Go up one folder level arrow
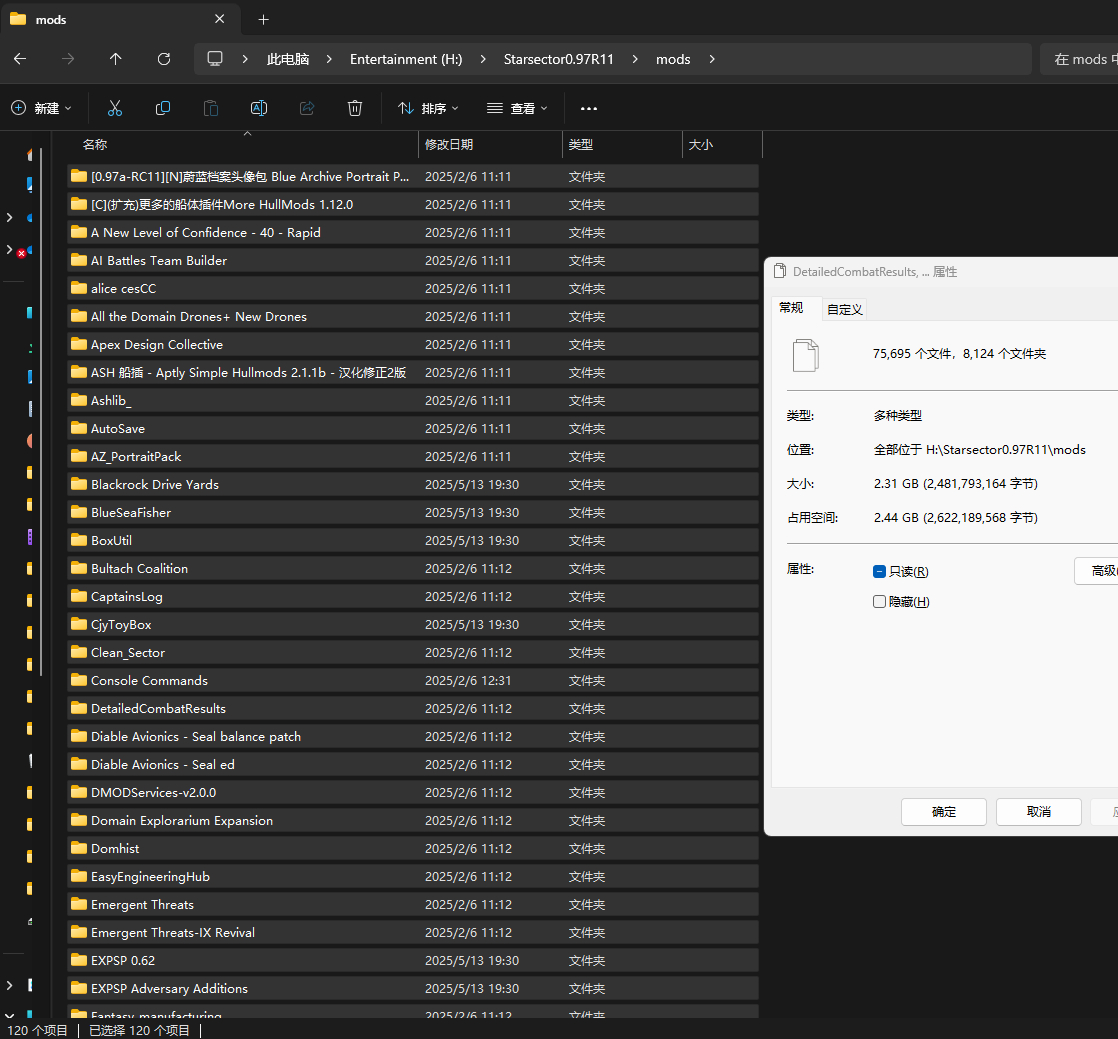This screenshot has height=1039, width=1118. click(x=116, y=59)
